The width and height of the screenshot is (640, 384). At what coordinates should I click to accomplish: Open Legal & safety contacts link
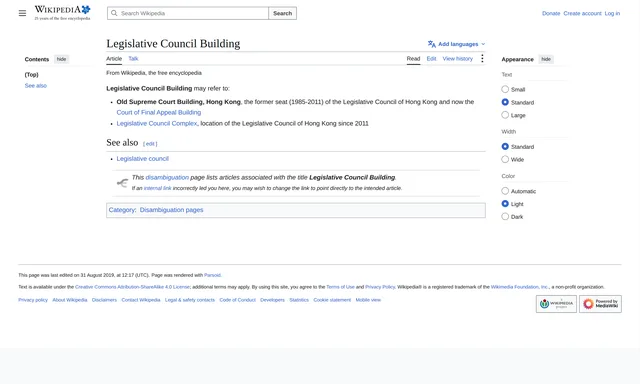190,300
